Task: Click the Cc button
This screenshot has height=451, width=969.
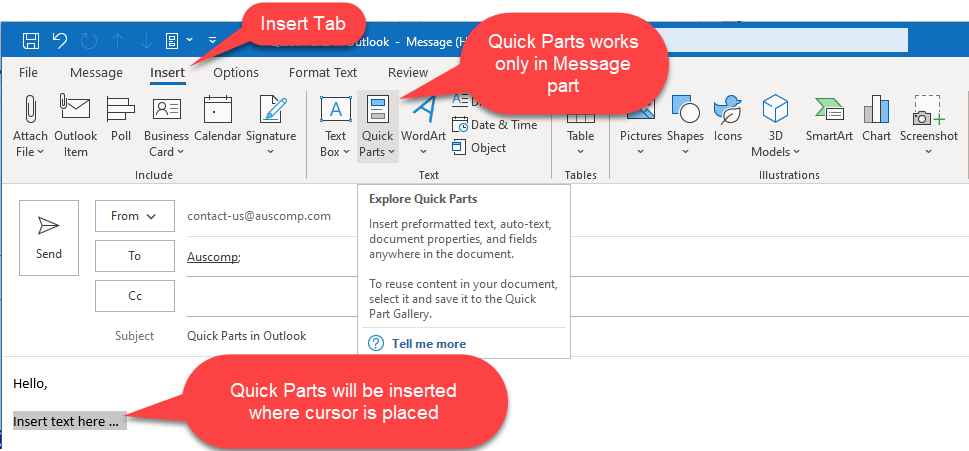Action: [135, 296]
